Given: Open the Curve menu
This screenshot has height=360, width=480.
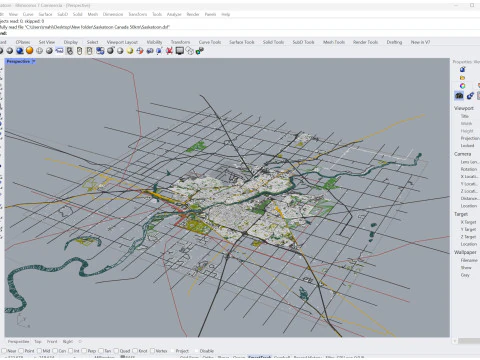Looking at the screenshot, I should click(28, 14).
